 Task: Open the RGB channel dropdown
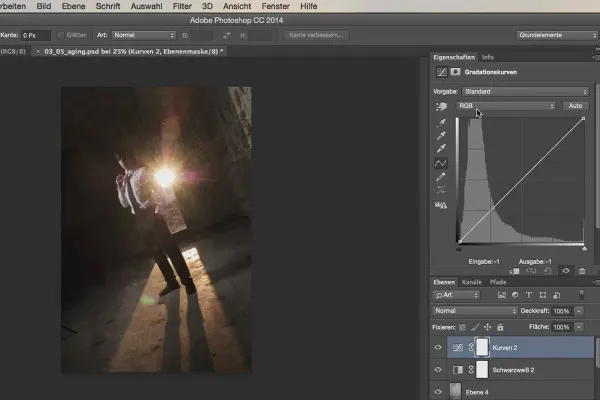[506, 106]
